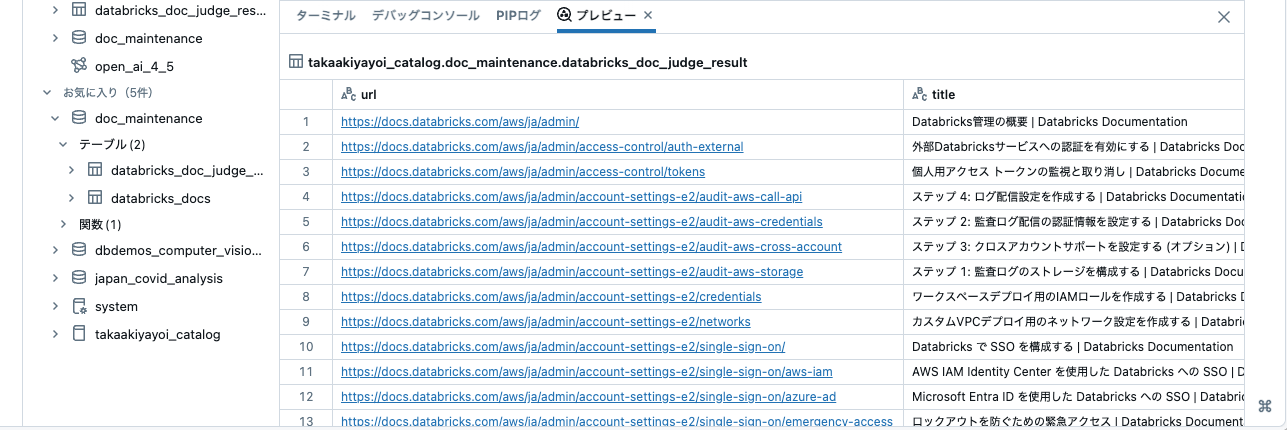Click the dbdemos_computer_visio... schema icon
The width and height of the screenshot is (1287, 430).
(79, 250)
